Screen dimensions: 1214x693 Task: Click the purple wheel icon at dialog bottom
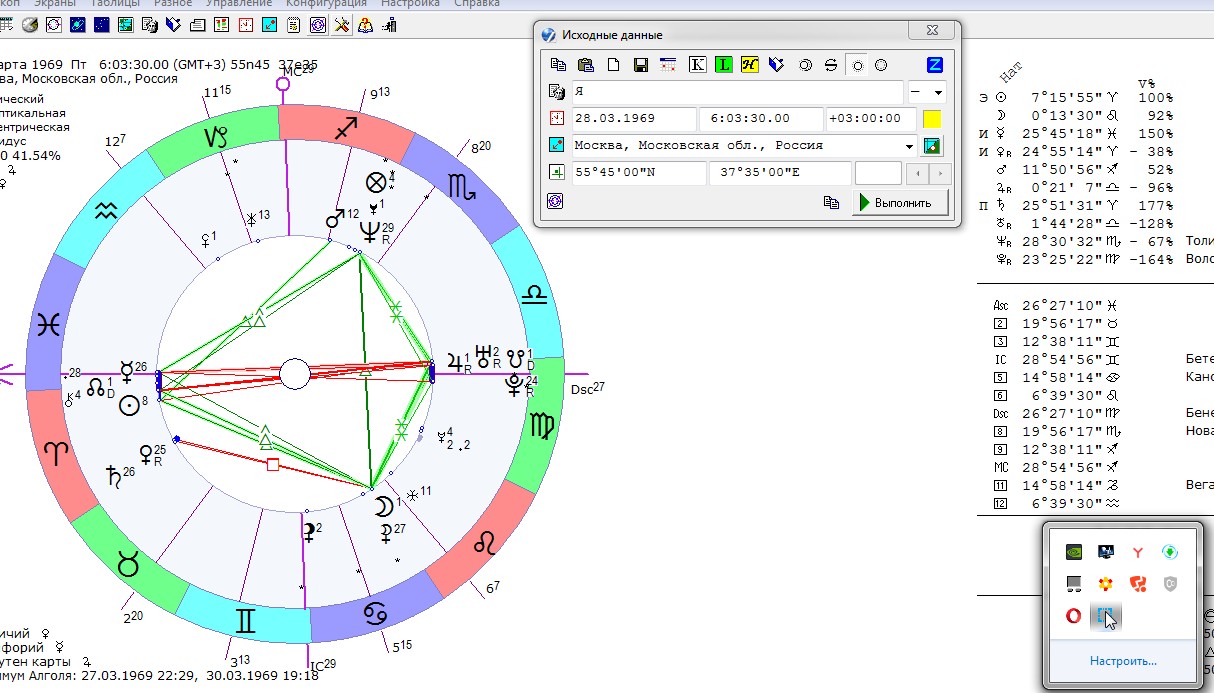coord(555,201)
